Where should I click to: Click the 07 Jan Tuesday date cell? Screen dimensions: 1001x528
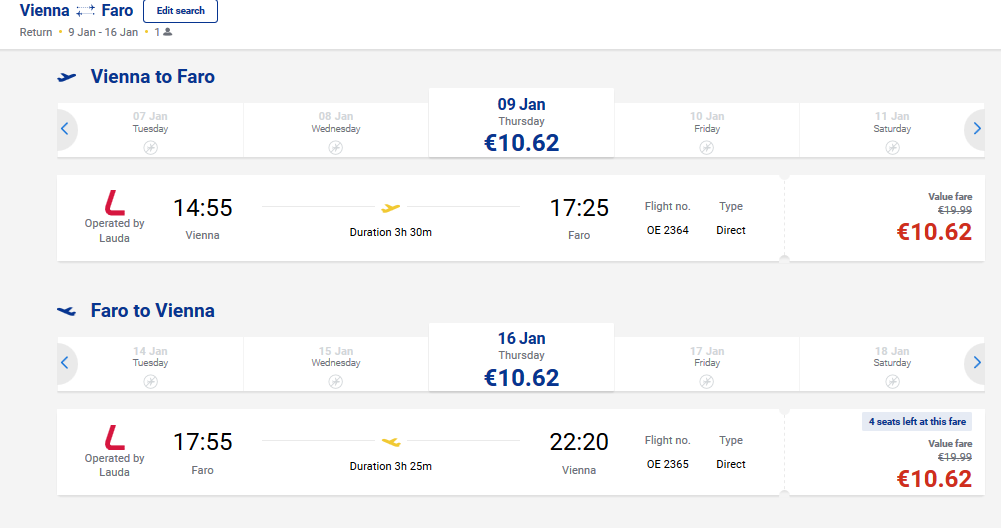coord(150,131)
